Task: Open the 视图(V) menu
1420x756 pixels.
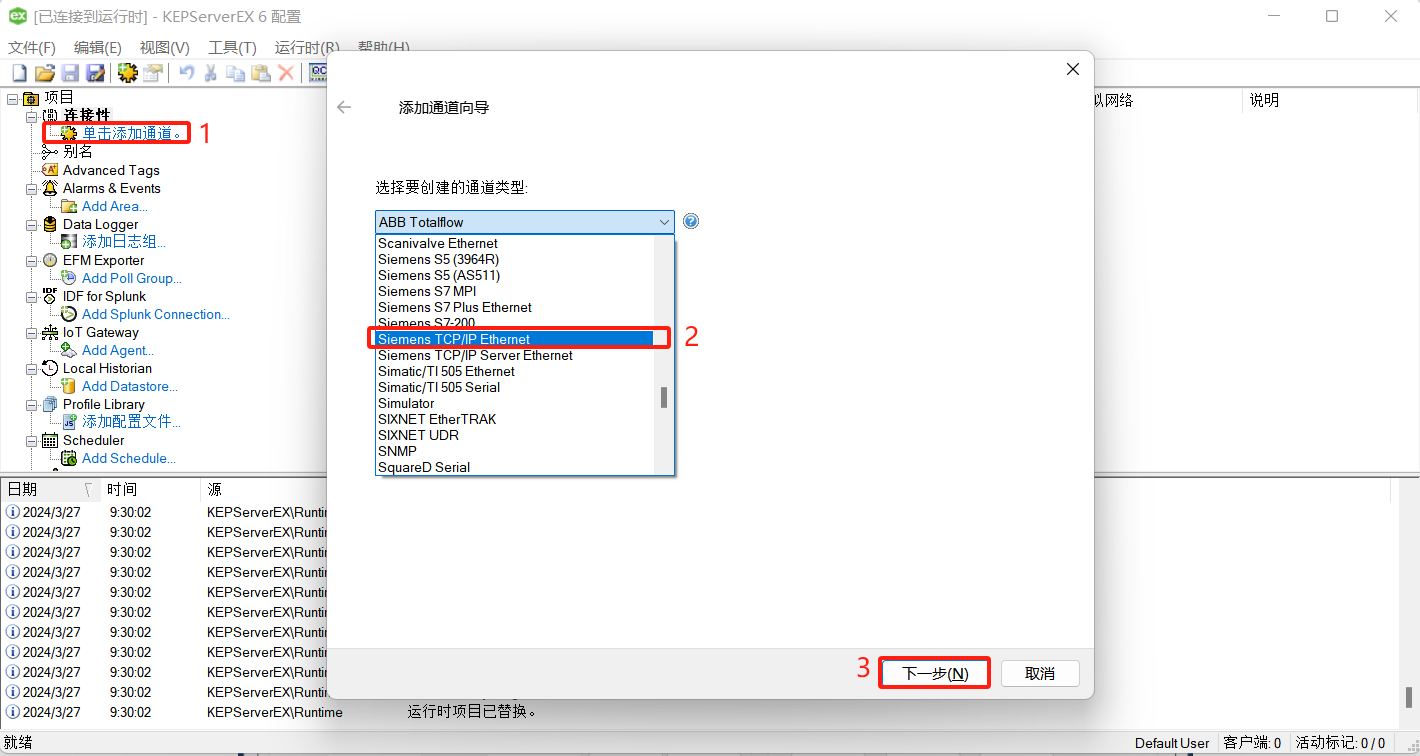Action: (x=164, y=47)
